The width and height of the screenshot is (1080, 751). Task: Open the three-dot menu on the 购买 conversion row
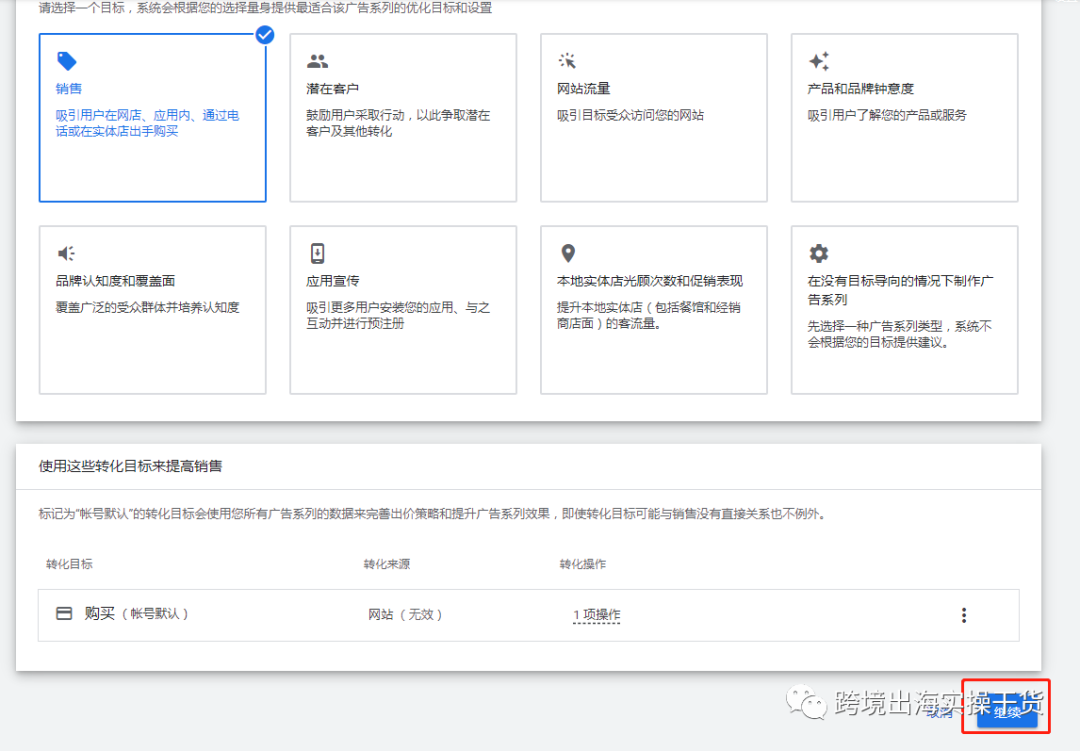point(963,614)
